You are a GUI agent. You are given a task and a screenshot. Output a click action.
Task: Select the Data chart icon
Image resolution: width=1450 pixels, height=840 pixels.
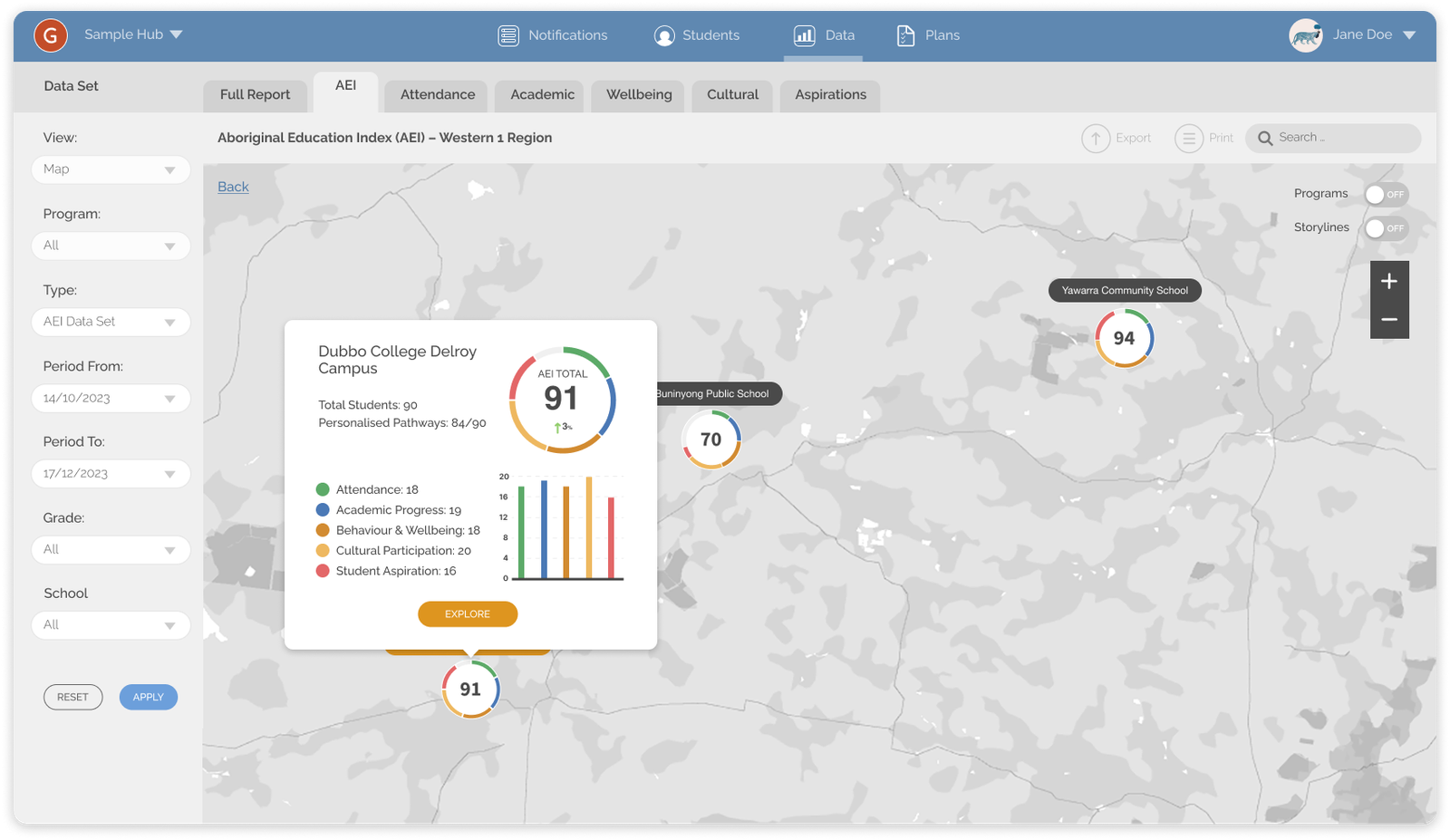pyautogui.click(x=803, y=35)
